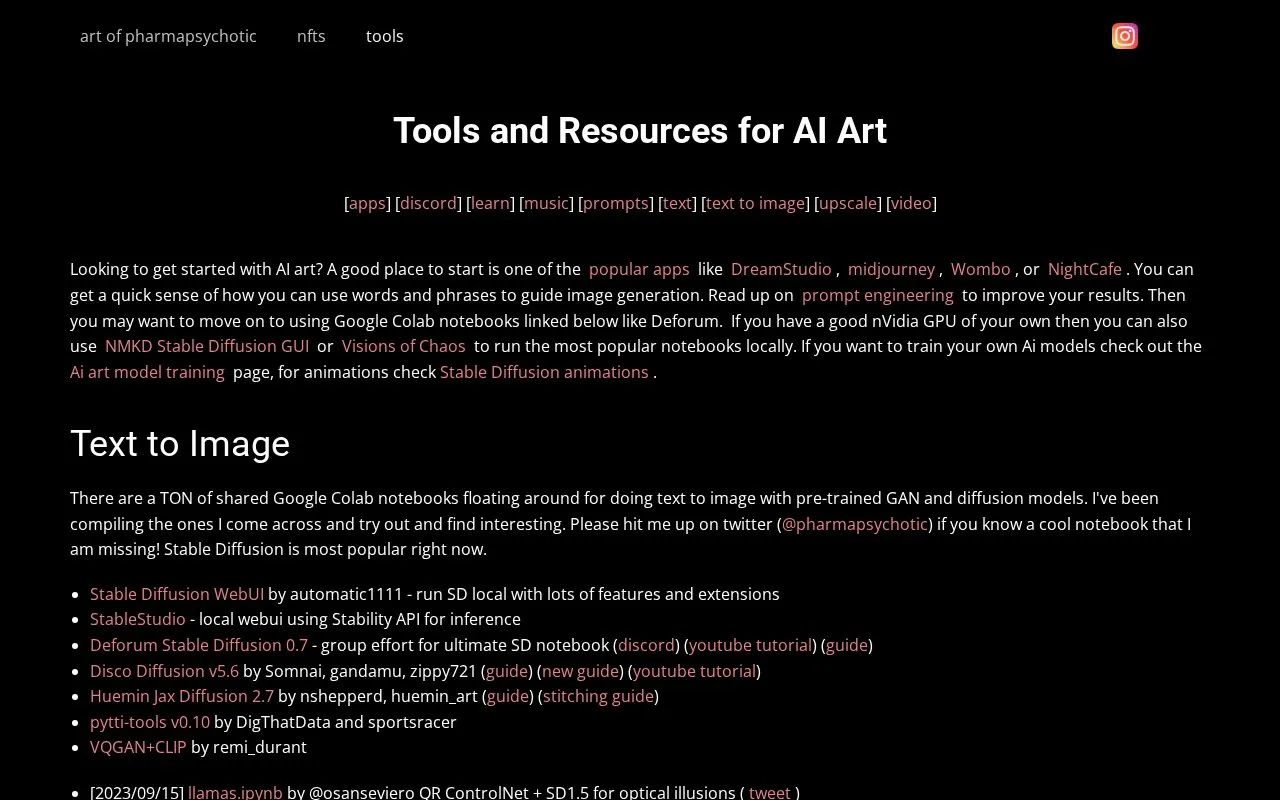Open the Deforum discord link

click(646, 645)
